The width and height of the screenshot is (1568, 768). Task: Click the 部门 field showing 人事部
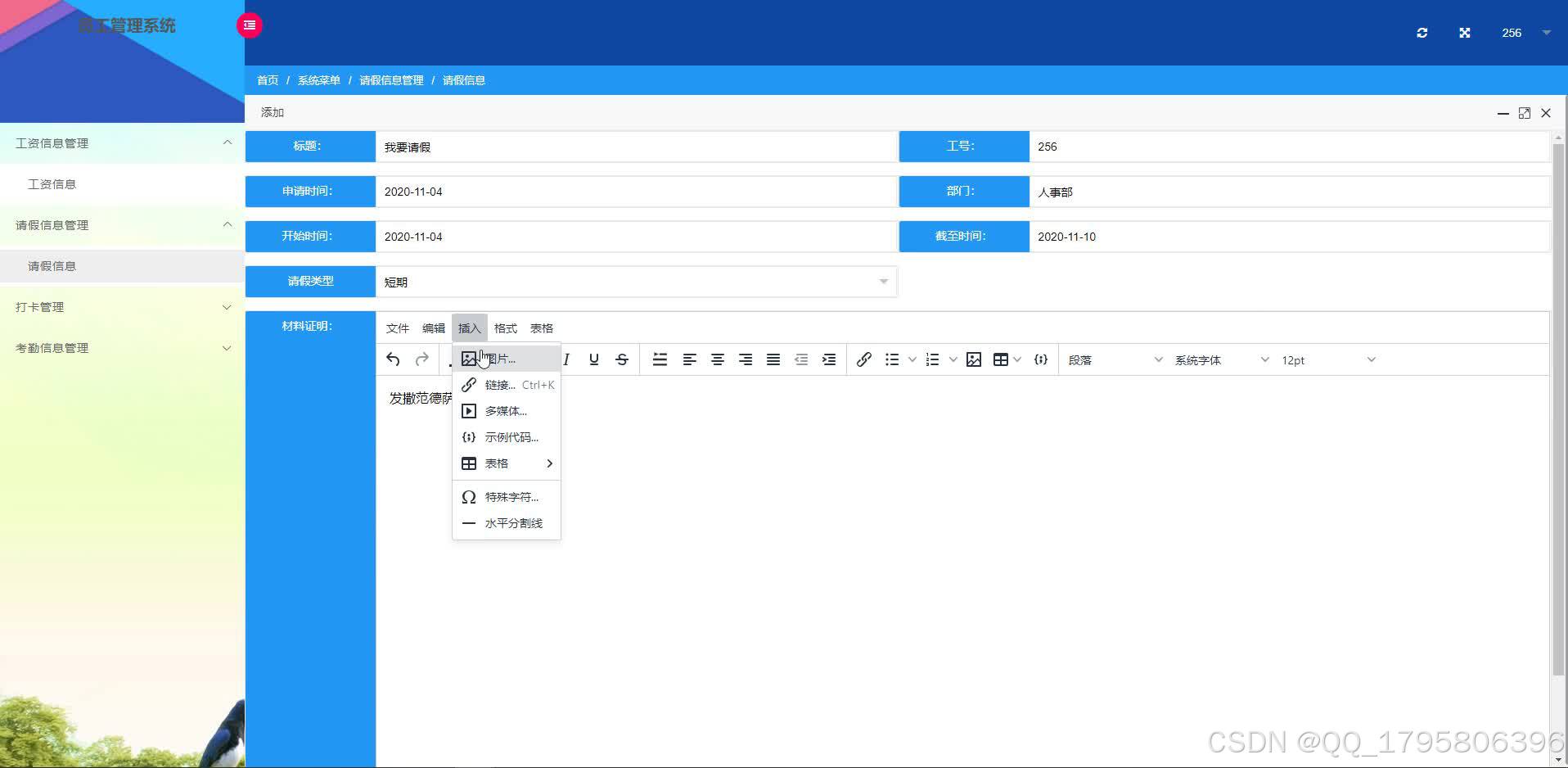[1289, 192]
